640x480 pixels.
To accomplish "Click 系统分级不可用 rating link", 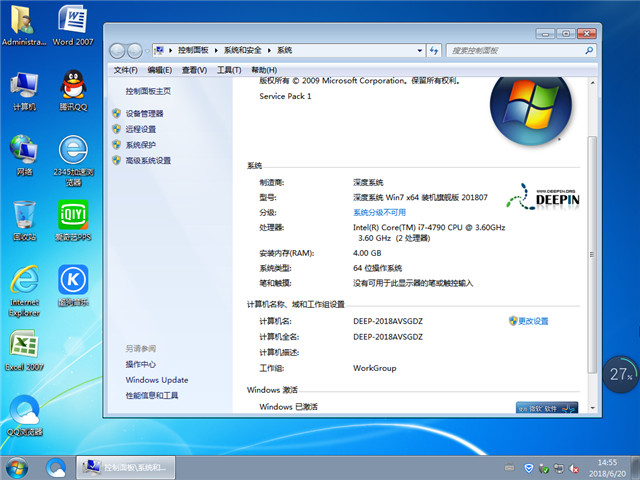I will [x=380, y=213].
